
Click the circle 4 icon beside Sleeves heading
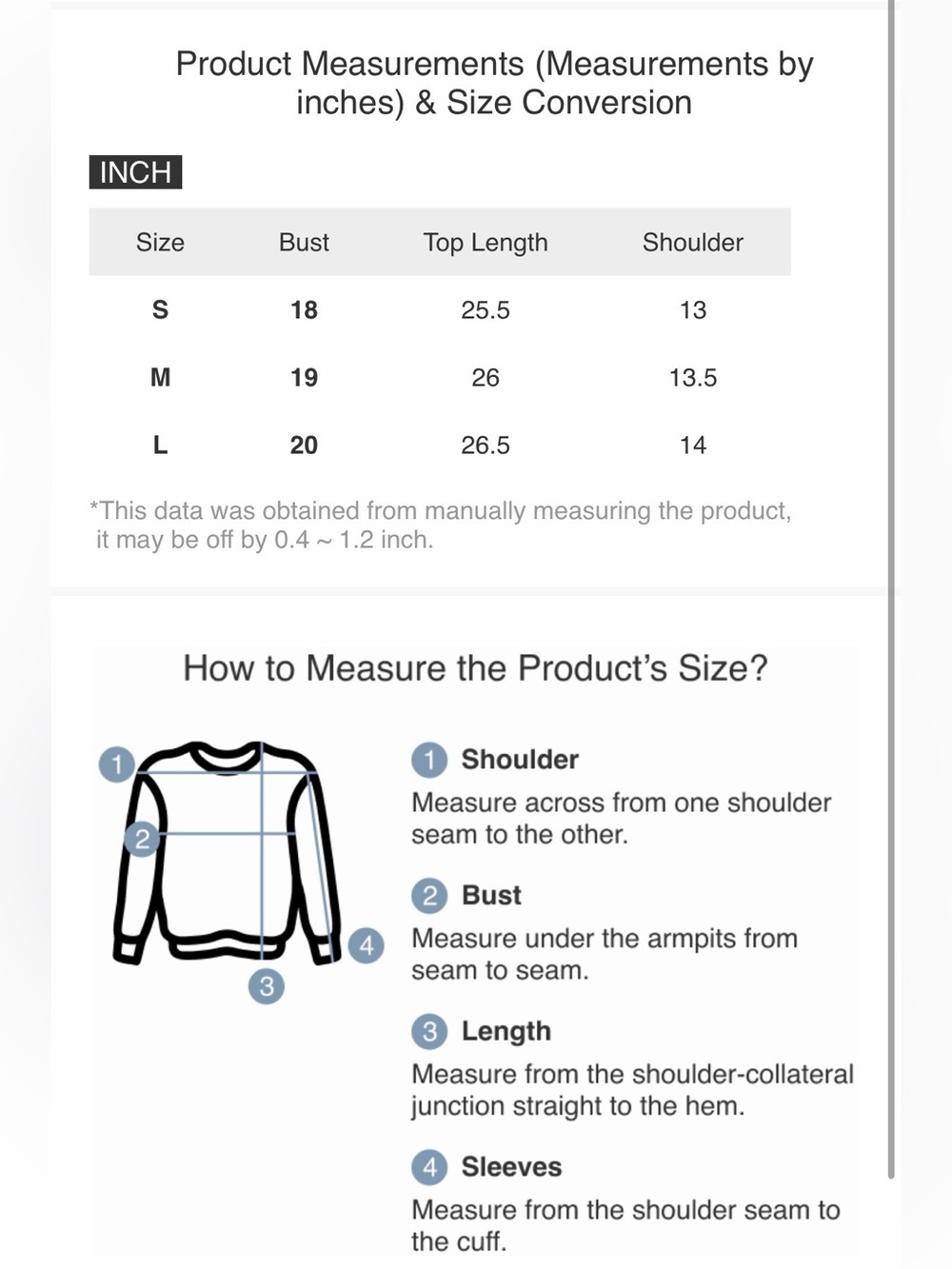pyautogui.click(x=429, y=1167)
